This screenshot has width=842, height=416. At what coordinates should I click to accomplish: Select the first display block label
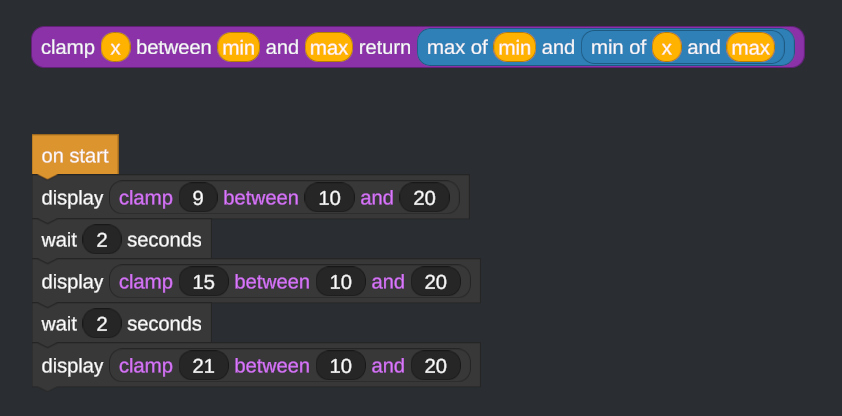[x=72, y=198]
